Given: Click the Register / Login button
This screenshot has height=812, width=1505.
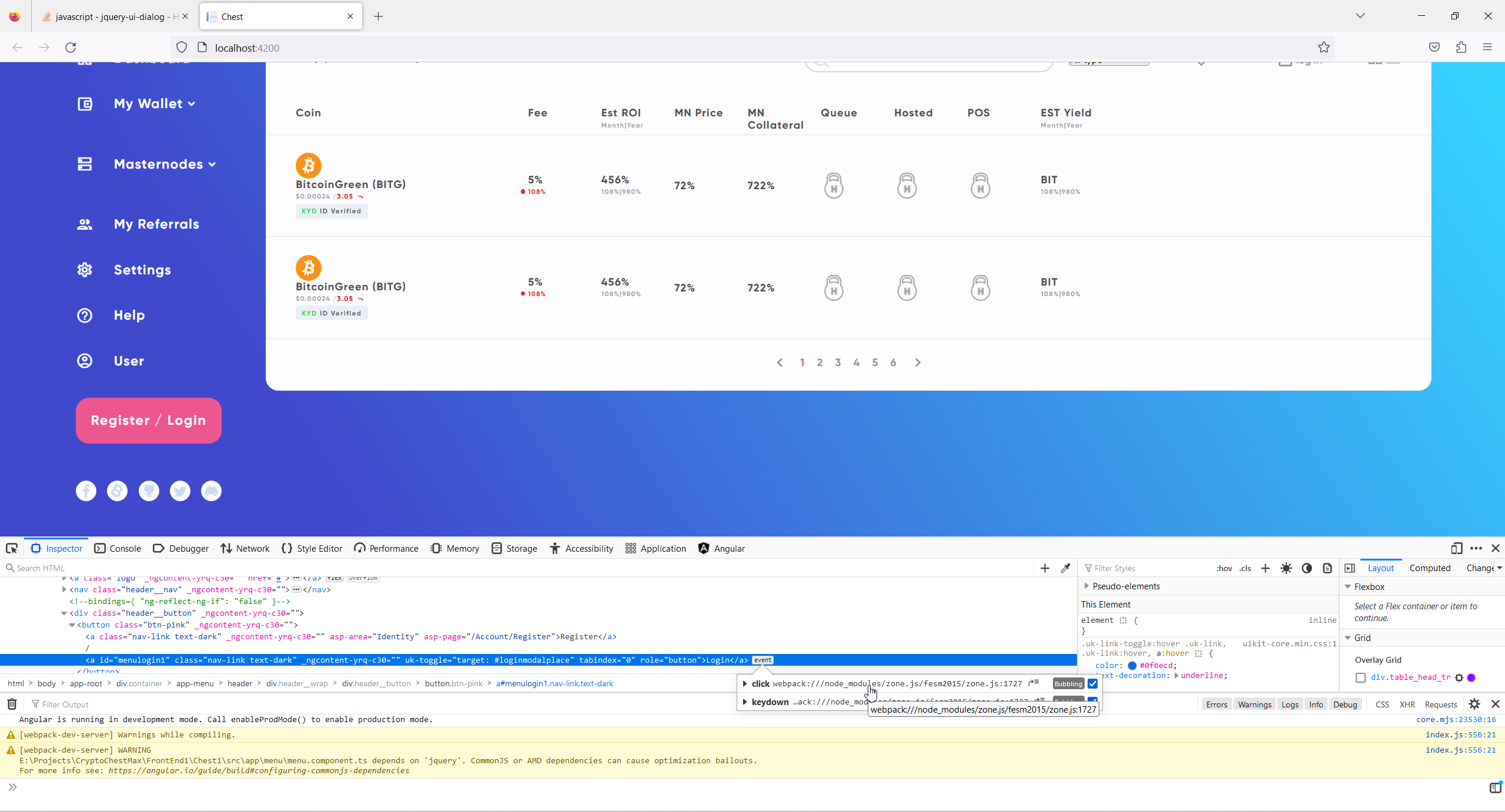Looking at the screenshot, I should pos(148,420).
